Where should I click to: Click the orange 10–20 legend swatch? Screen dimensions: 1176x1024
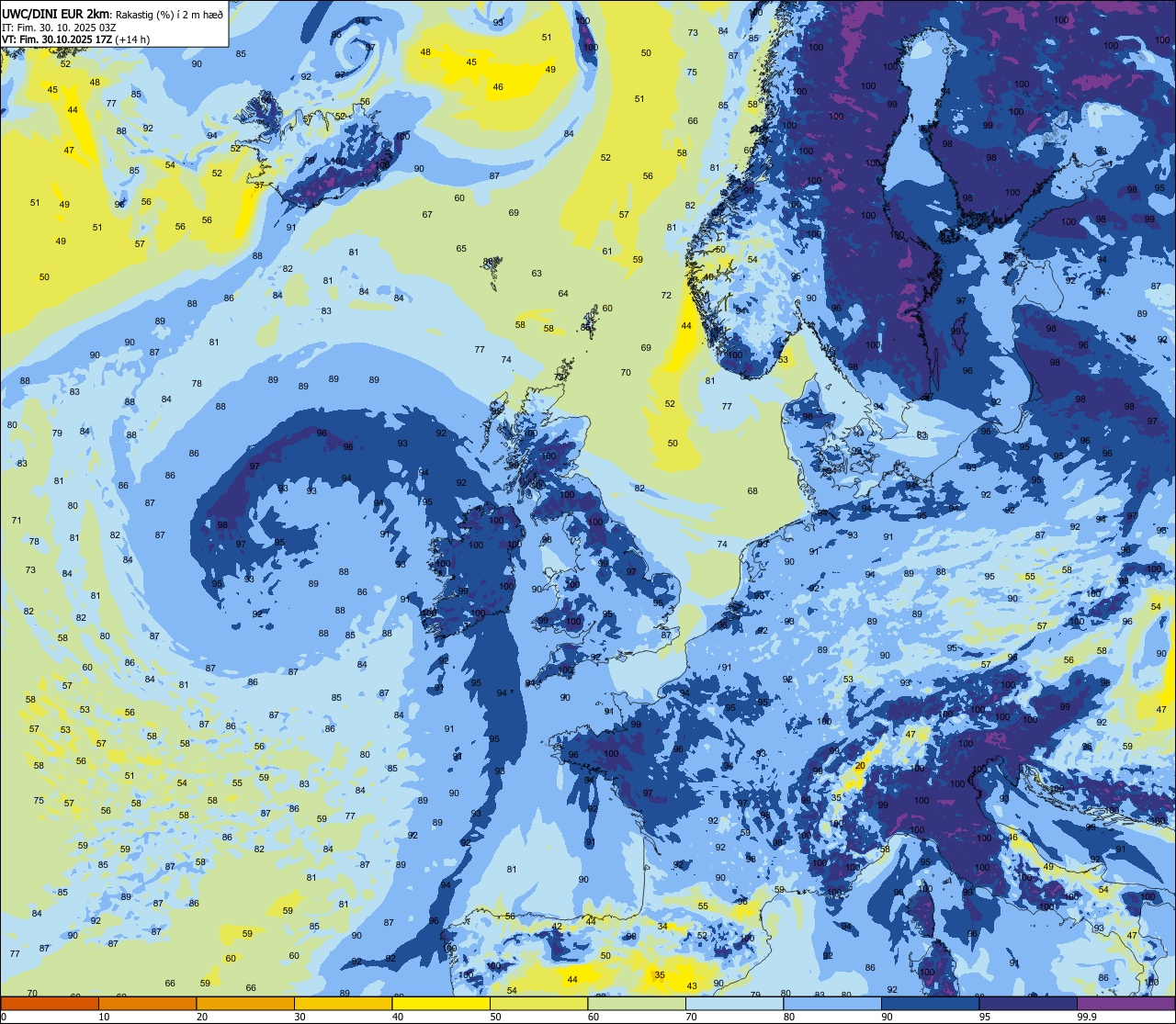tap(147, 1004)
